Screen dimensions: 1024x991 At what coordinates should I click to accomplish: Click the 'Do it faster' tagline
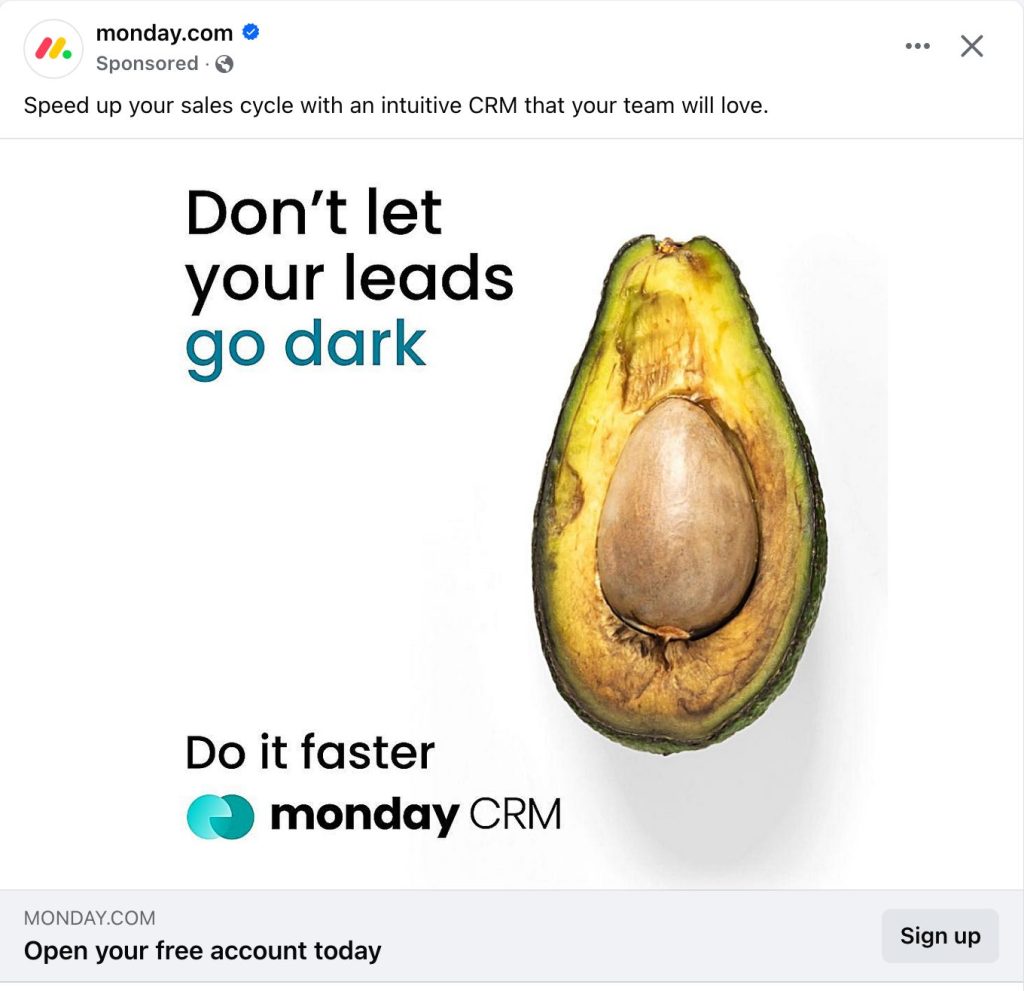(310, 752)
